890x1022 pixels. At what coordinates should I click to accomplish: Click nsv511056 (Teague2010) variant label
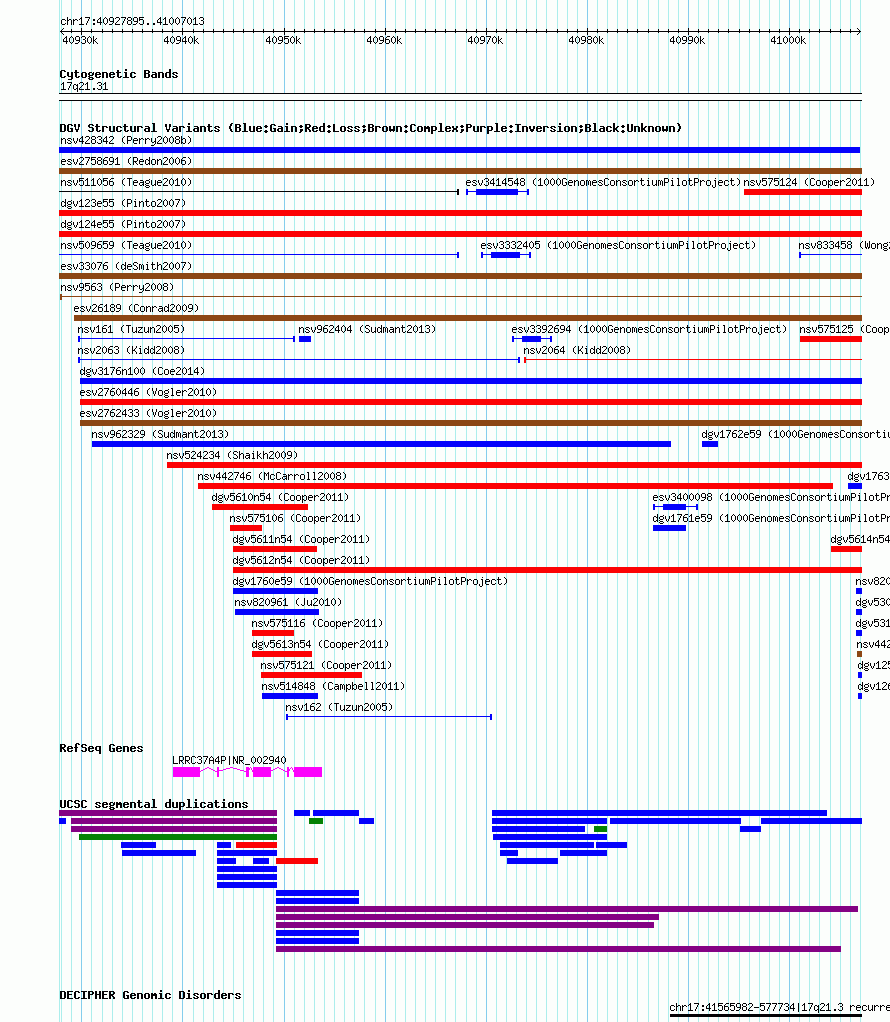click(x=126, y=182)
